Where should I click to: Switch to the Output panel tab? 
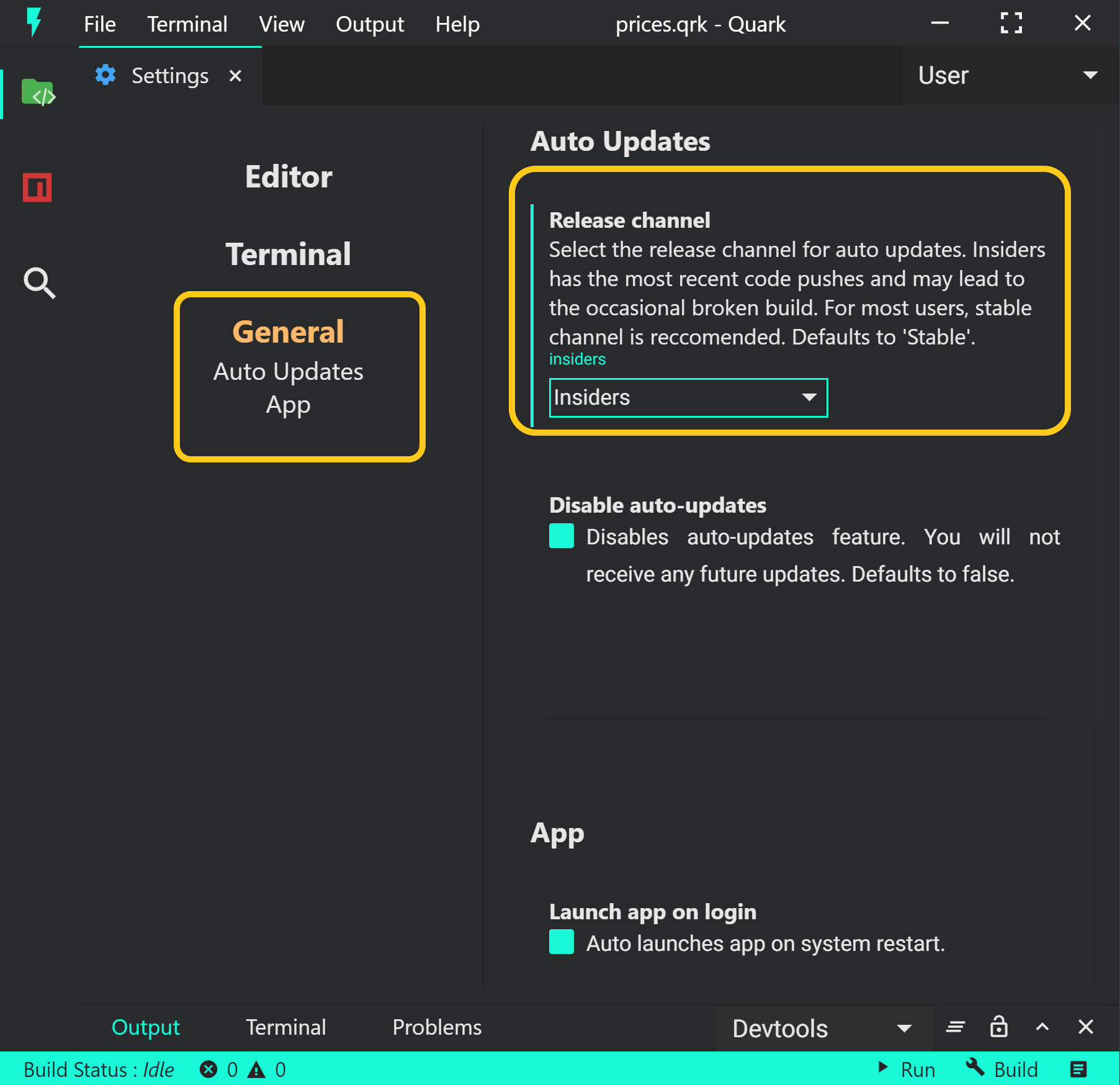pos(146,1027)
